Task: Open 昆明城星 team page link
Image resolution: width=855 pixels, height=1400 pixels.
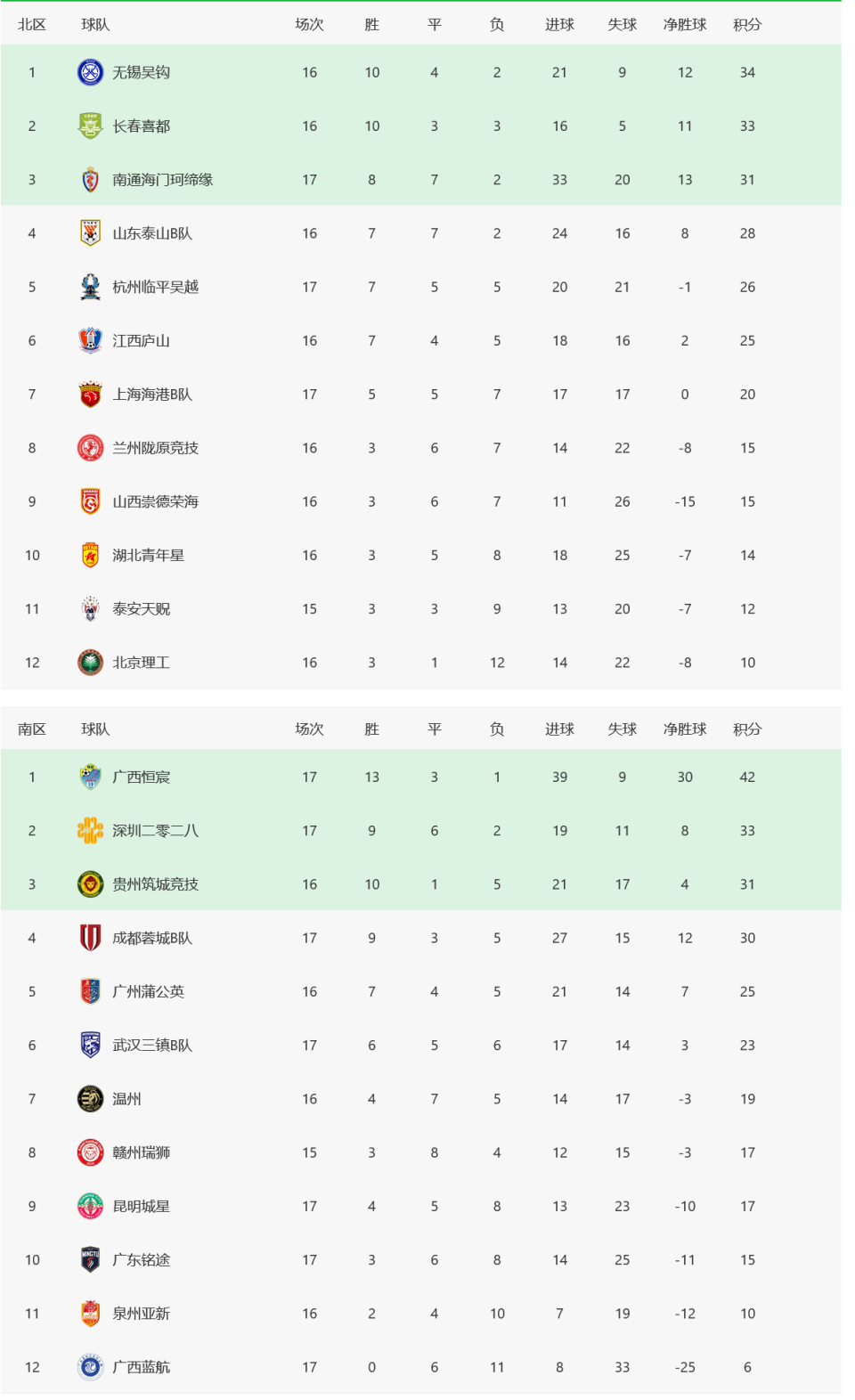Action: pyautogui.click(x=141, y=1207)
